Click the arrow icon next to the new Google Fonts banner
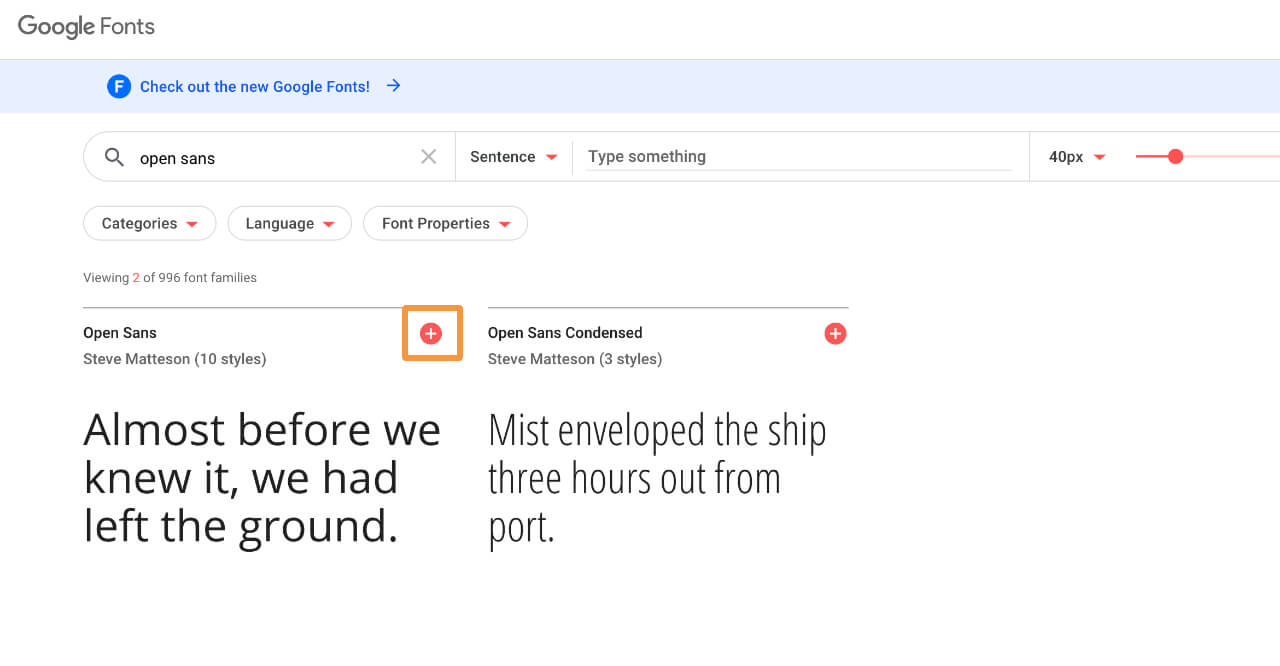Image resolution: width=1280 pixels, height=666 pixels. click(394, 86)
